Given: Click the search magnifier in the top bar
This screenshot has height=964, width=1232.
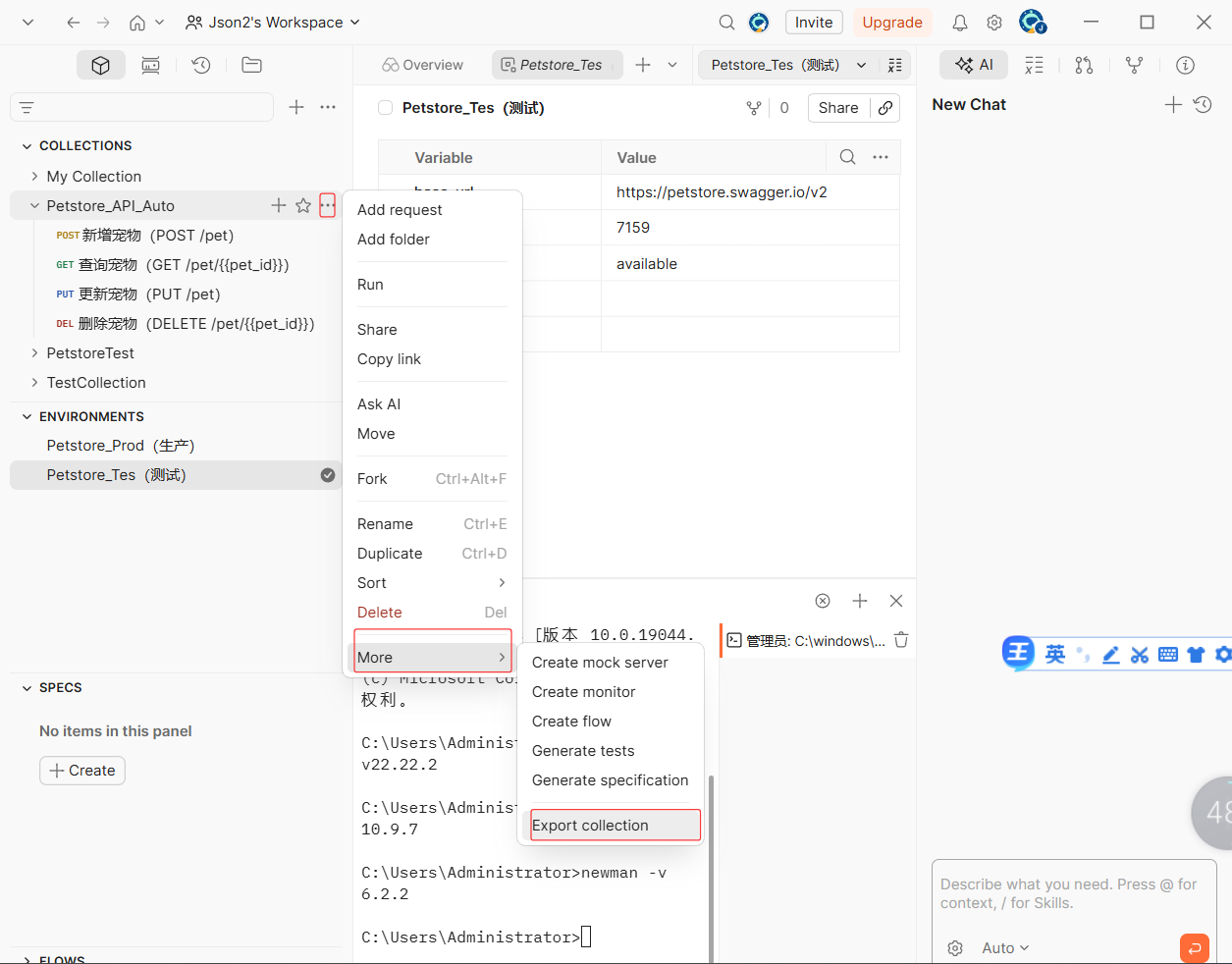Looking at the screenshot, I should point(726,23).
